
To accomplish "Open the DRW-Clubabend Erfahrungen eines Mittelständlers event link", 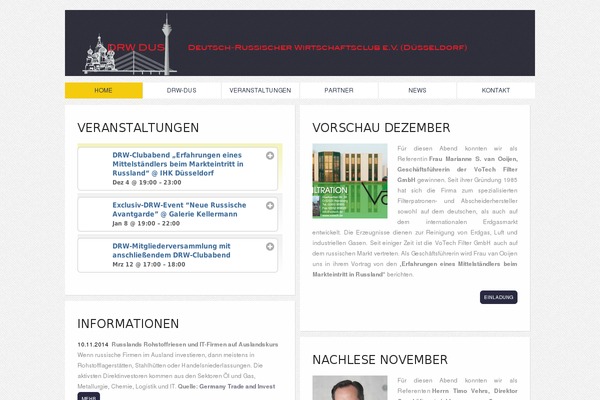I will click(178, 164).
